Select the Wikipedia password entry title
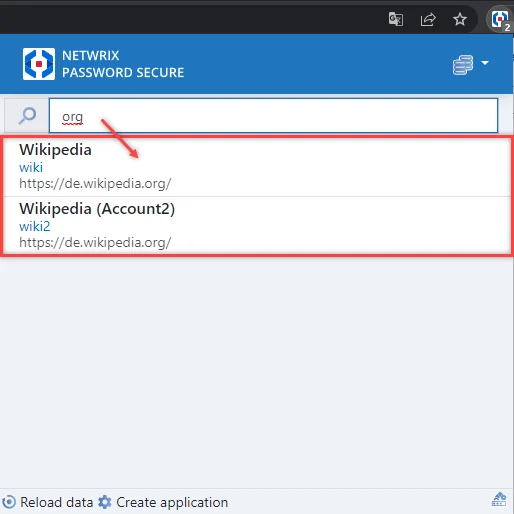This screenshot has width=514, height=514. point(55,150)
